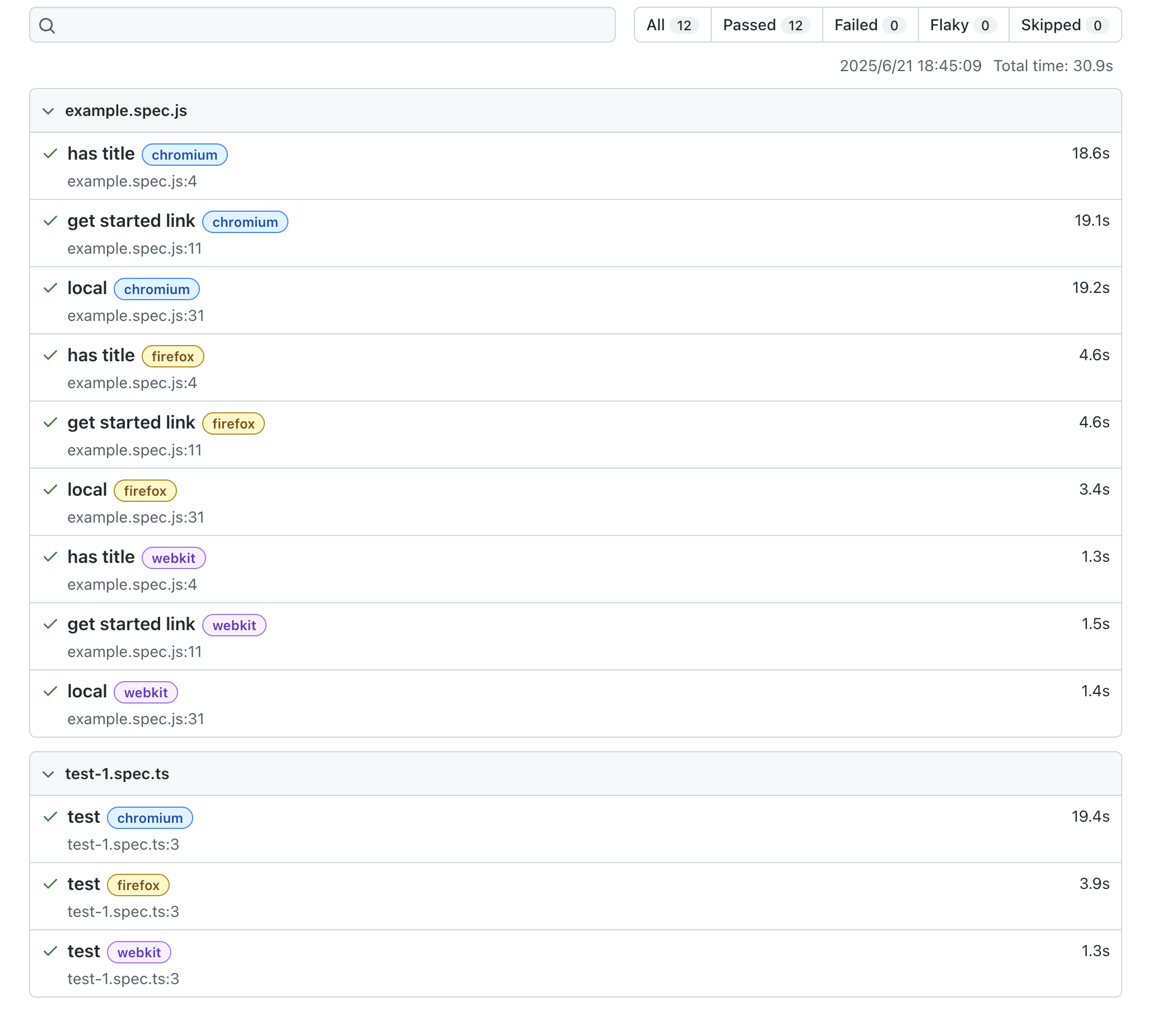This screenshot has height=1034, width=1176.
Task: Focus the test search input field
Action: click(x=334, y=25)
